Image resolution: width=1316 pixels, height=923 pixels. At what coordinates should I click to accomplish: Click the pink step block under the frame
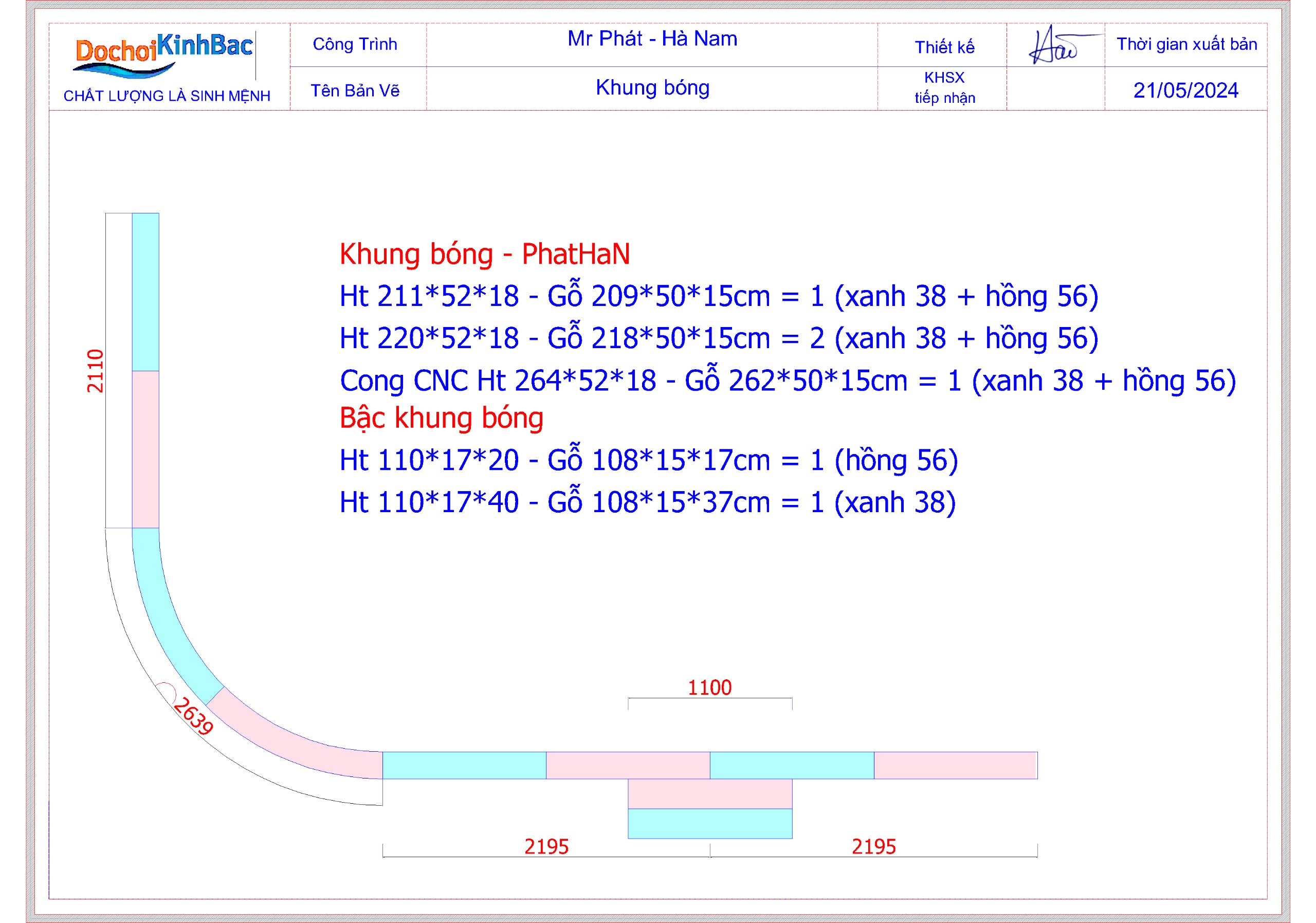[x=709, y=793]
